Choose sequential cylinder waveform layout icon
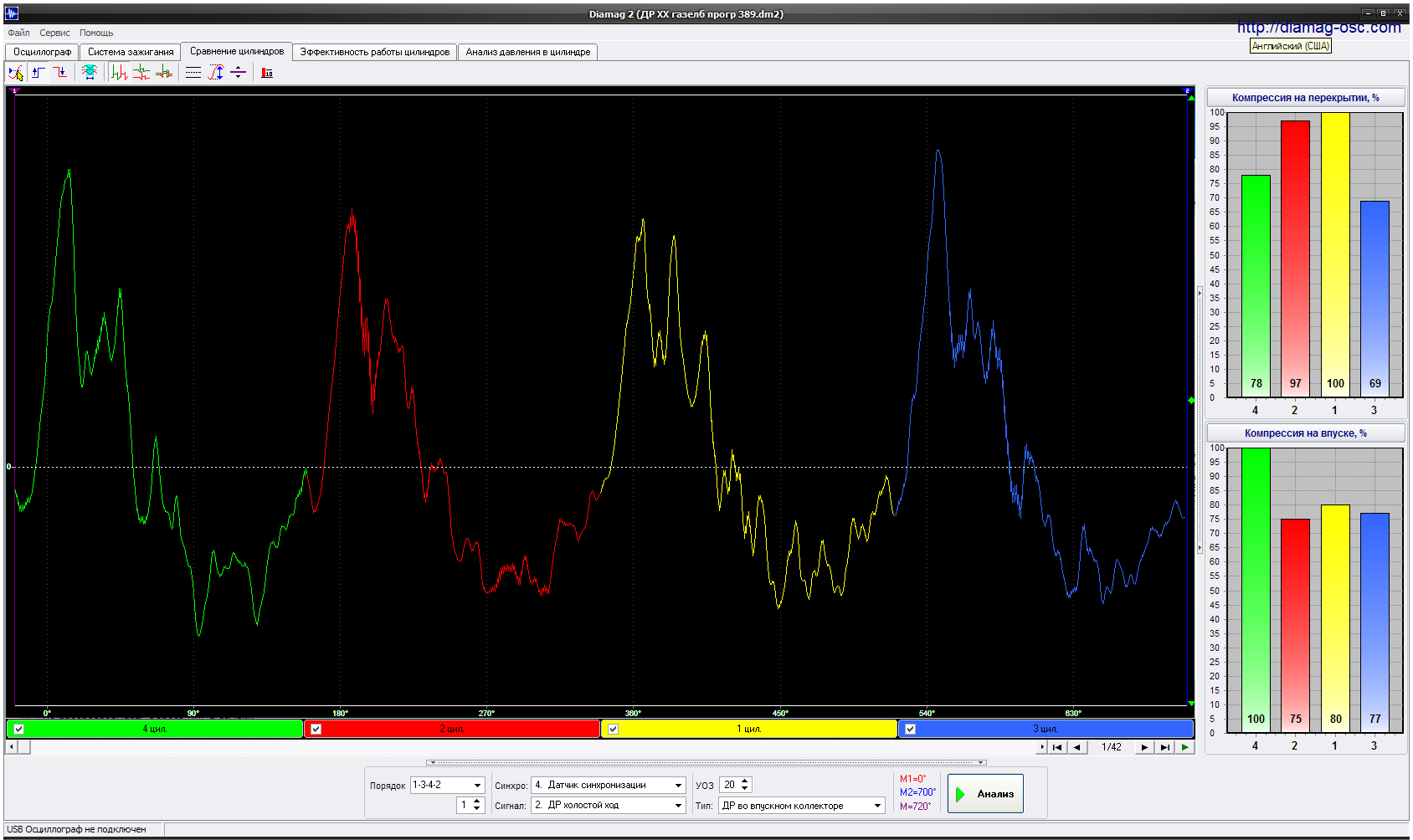This screenshot has width=1413, height=840. [119, 73]
